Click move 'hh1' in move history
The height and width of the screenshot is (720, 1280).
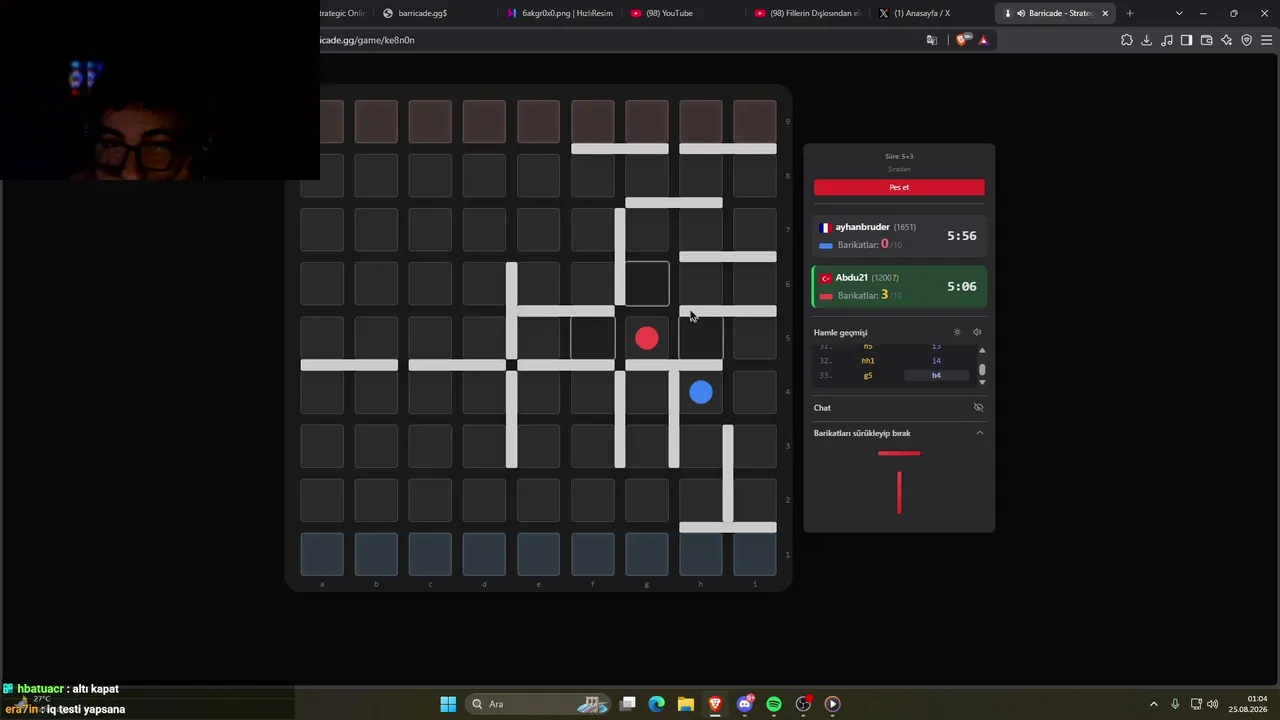pyautogui.click(x=868, y=360)
